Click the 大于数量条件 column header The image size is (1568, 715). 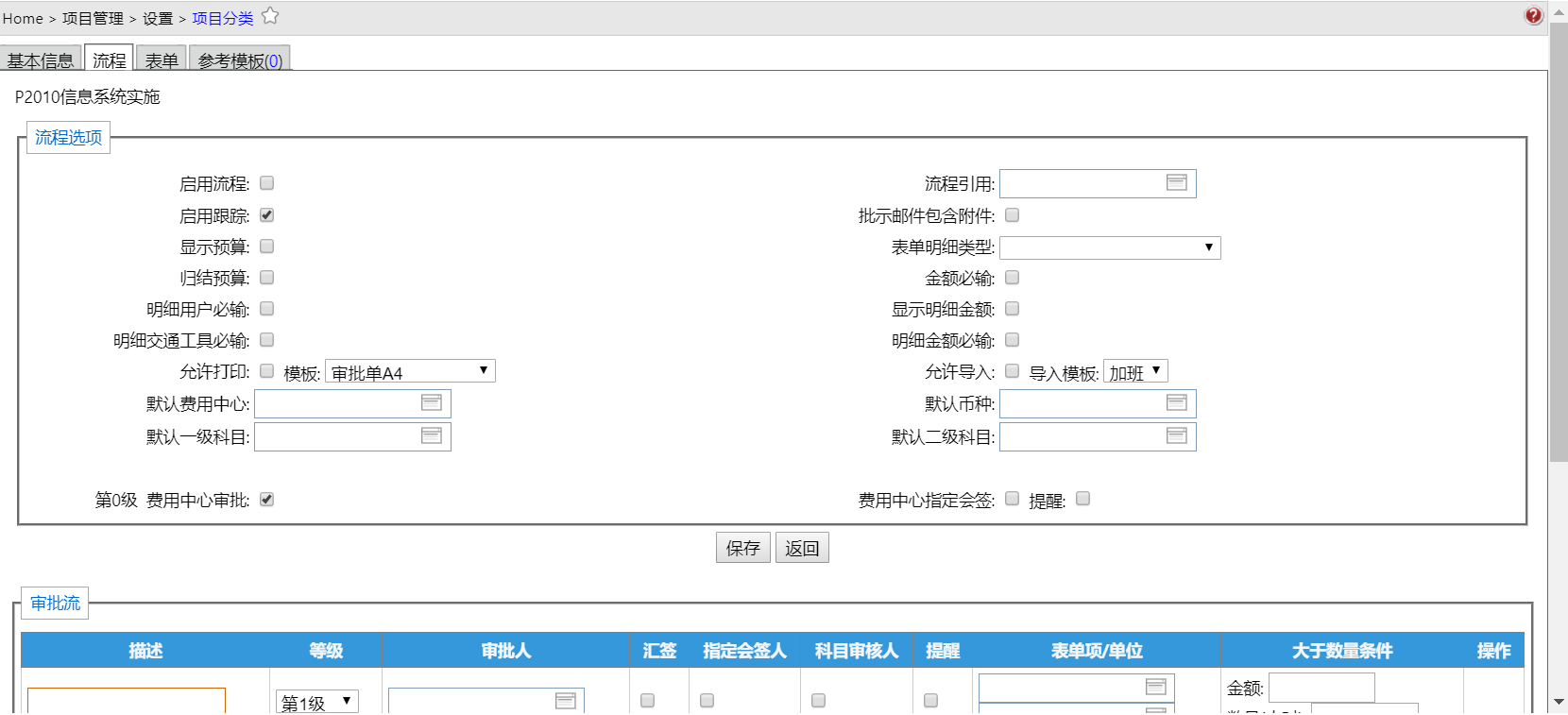tap(1342, 650)
